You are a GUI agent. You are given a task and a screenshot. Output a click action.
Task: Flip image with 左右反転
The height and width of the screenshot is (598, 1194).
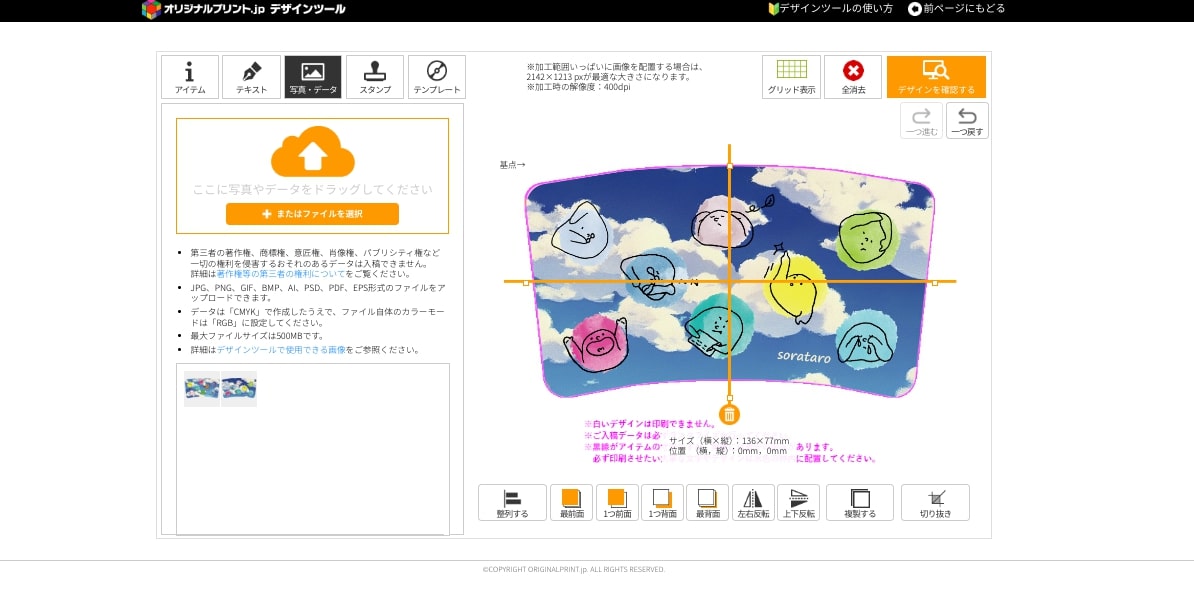click(x=753, y=503)
